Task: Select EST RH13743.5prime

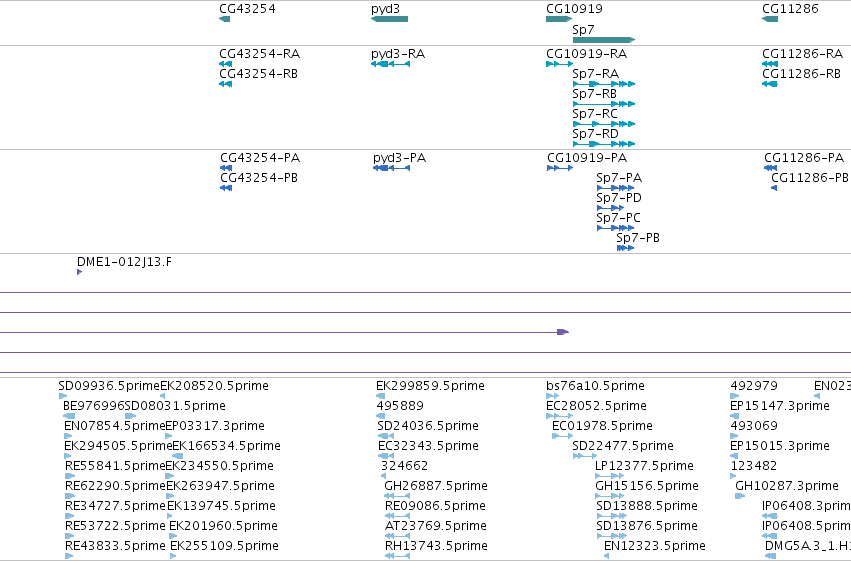Action: tap(397, 556)
